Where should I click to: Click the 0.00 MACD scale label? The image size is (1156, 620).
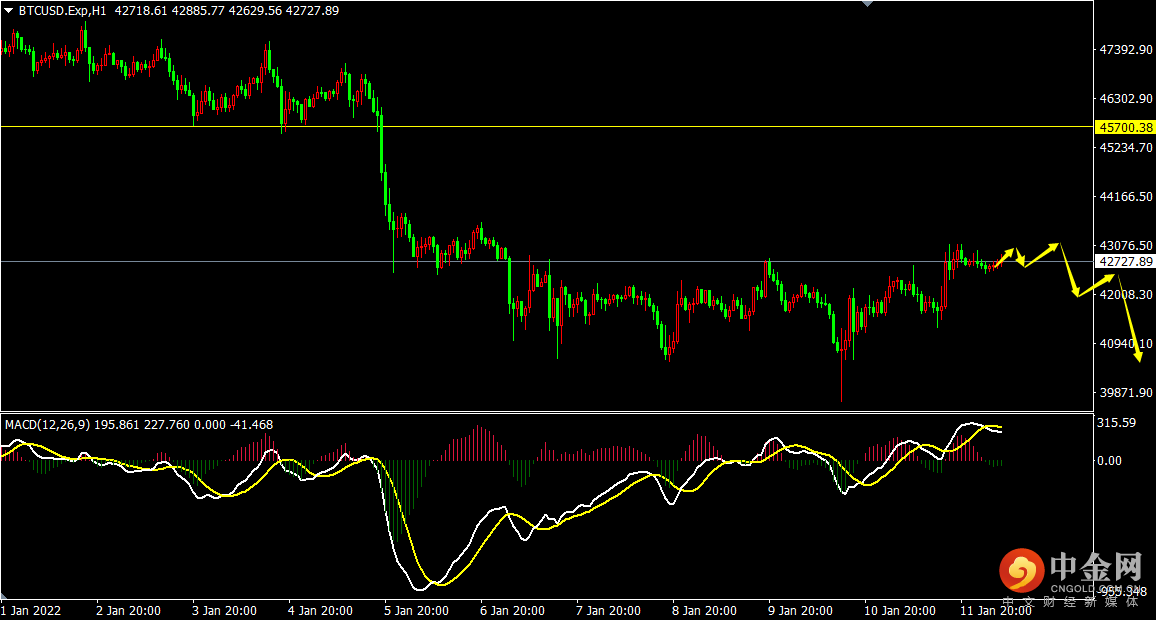tap(1110, 461)
